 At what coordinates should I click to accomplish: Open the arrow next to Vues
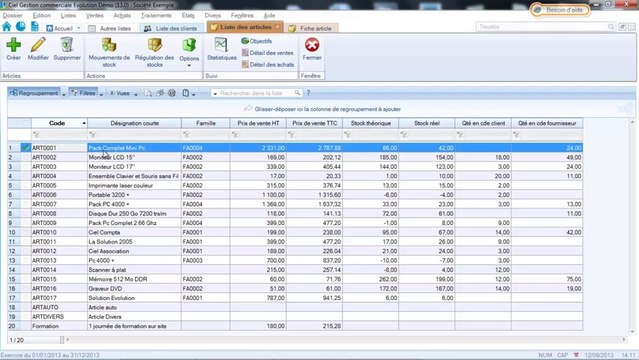(136, 94)
